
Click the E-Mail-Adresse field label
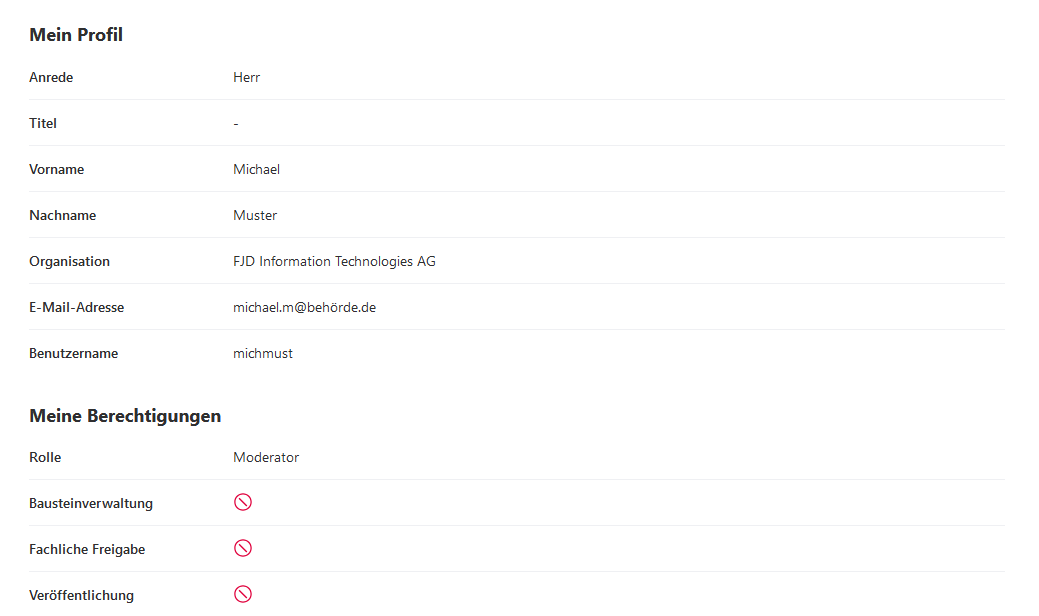pyautogui.click(x=77, y=308)
